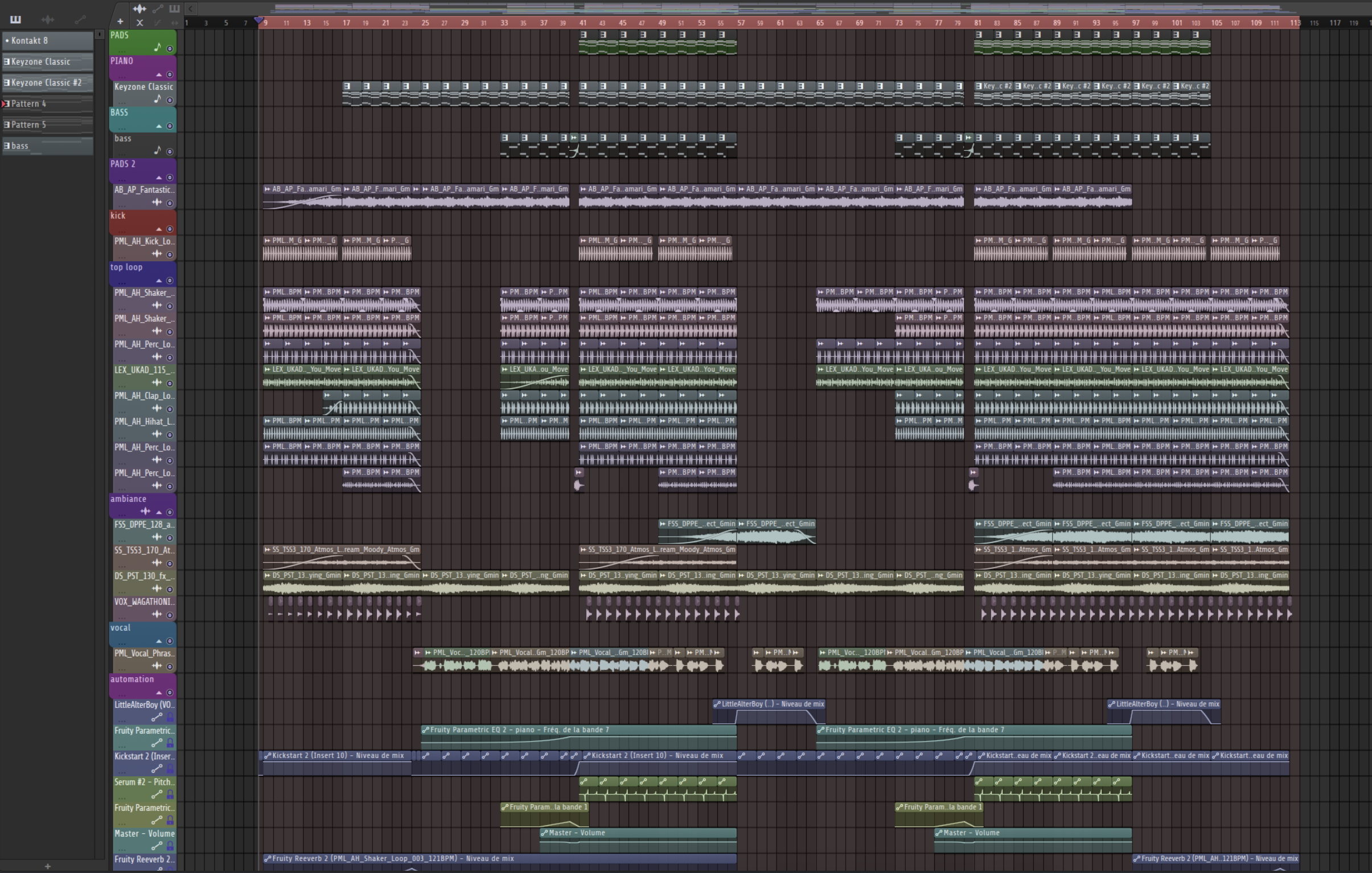The width and height of the screenshot is (1372, 873).
Task: Select Keyzone Classic in the picker list
Action: point(48,61)
